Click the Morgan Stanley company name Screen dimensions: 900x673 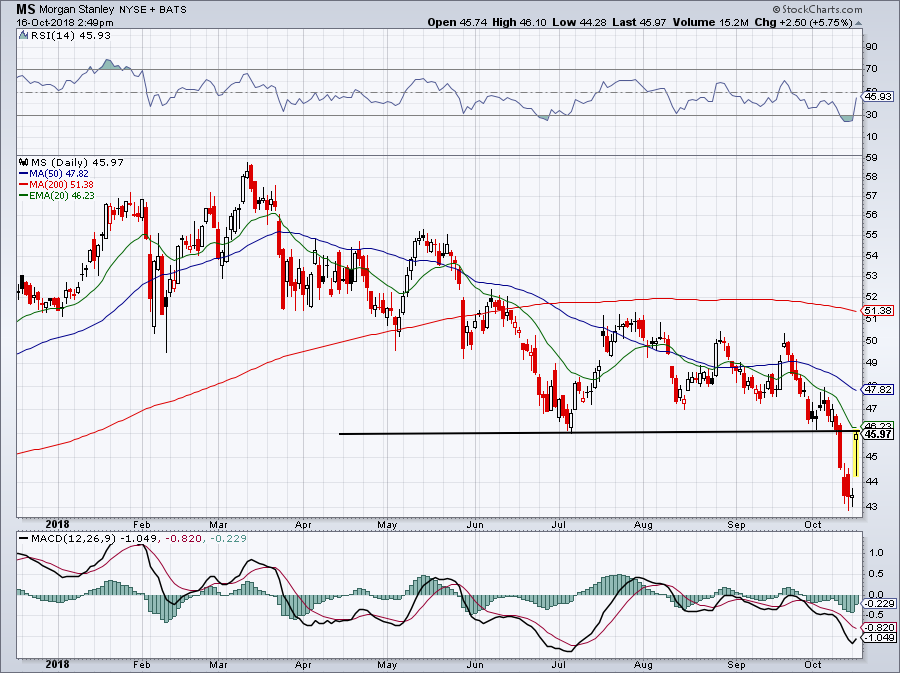coord(77,10)
